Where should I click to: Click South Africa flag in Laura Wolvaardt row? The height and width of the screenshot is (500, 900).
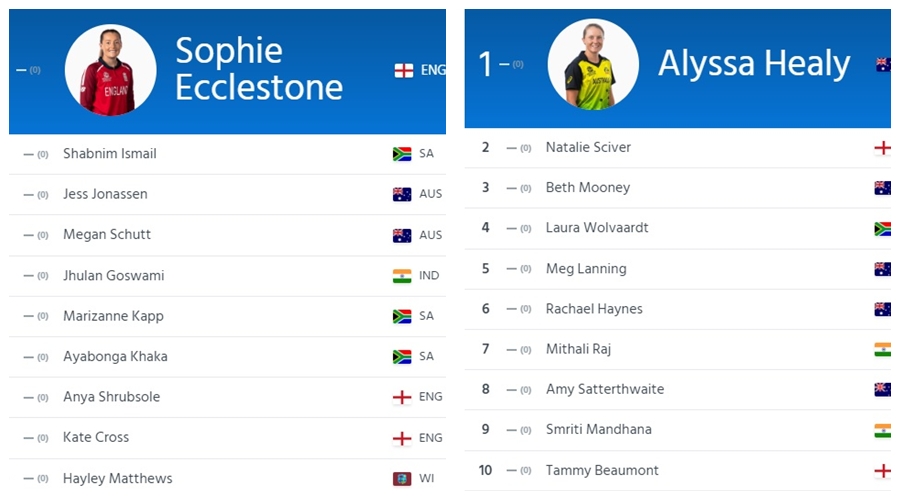point(882,228)
